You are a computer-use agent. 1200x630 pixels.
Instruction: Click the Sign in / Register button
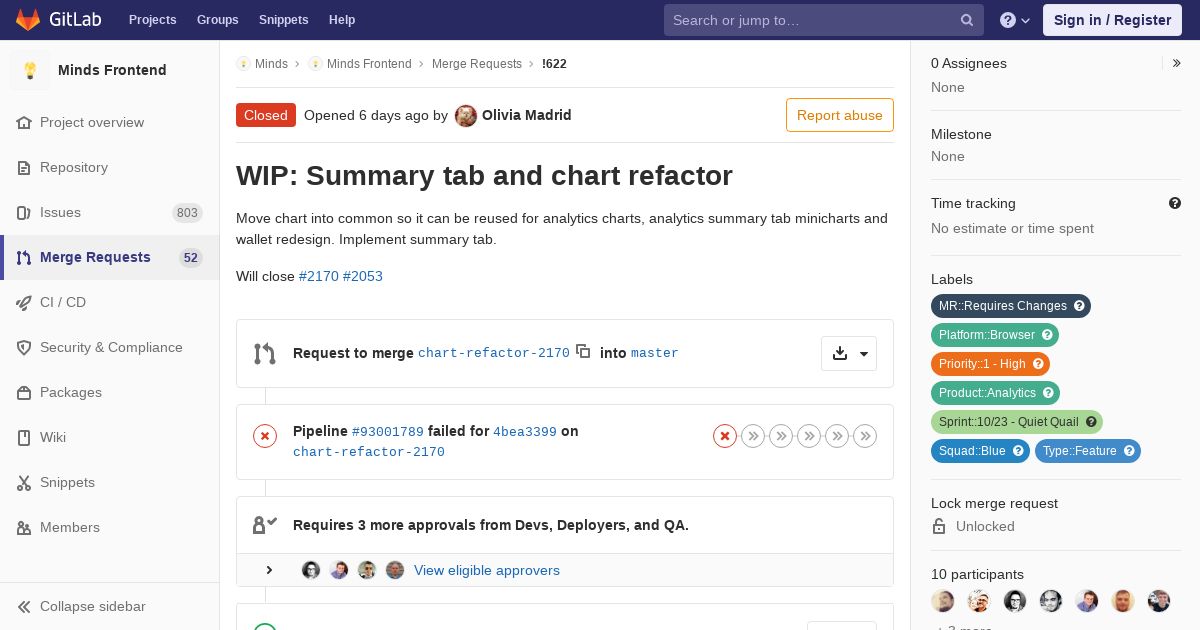[1112, 20]
